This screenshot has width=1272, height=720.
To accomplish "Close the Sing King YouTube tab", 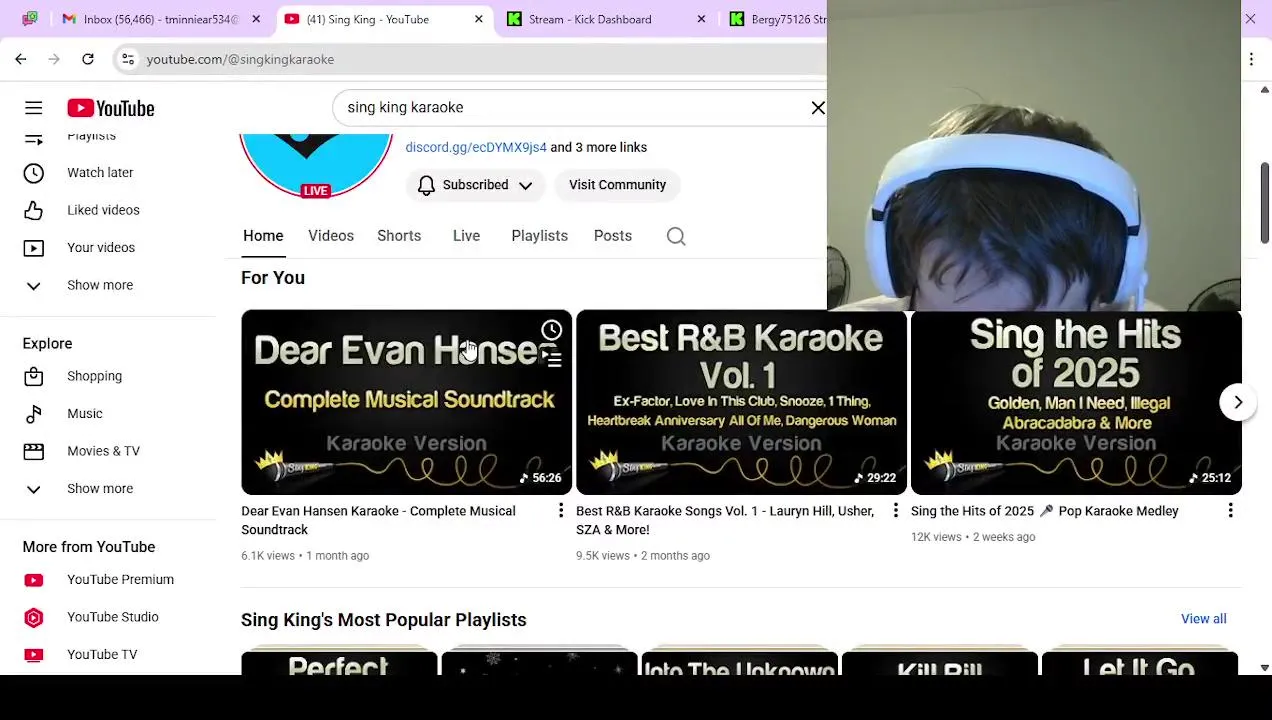I will tap(478, 19).
